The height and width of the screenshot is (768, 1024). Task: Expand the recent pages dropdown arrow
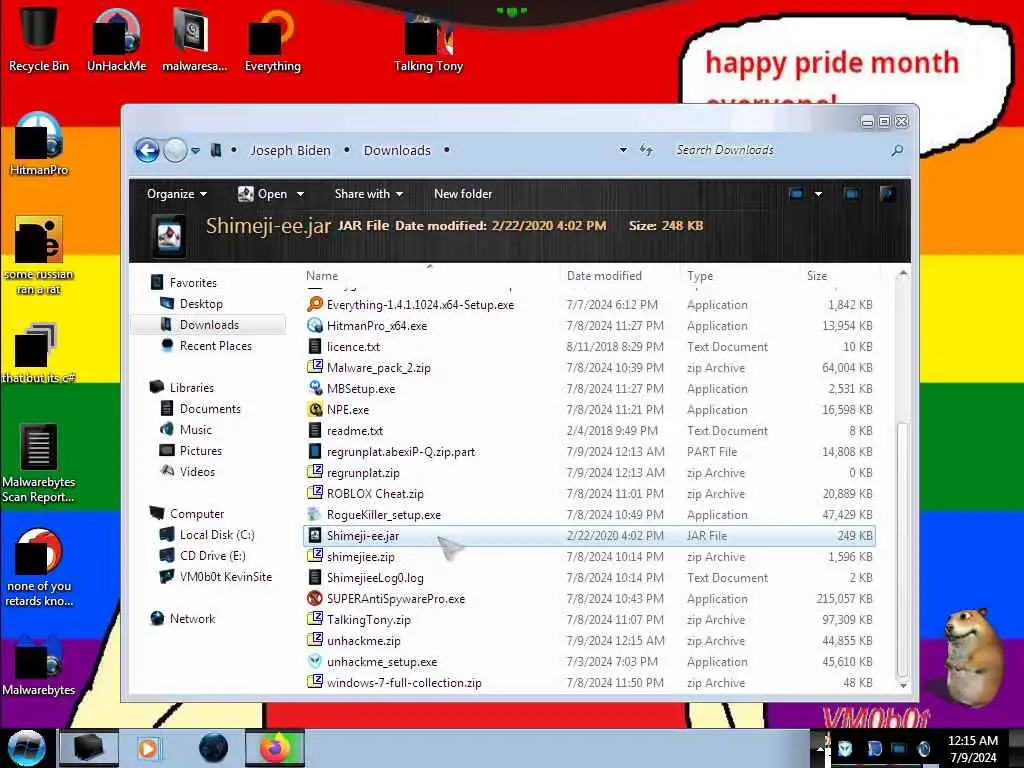(x=195, y=151)
